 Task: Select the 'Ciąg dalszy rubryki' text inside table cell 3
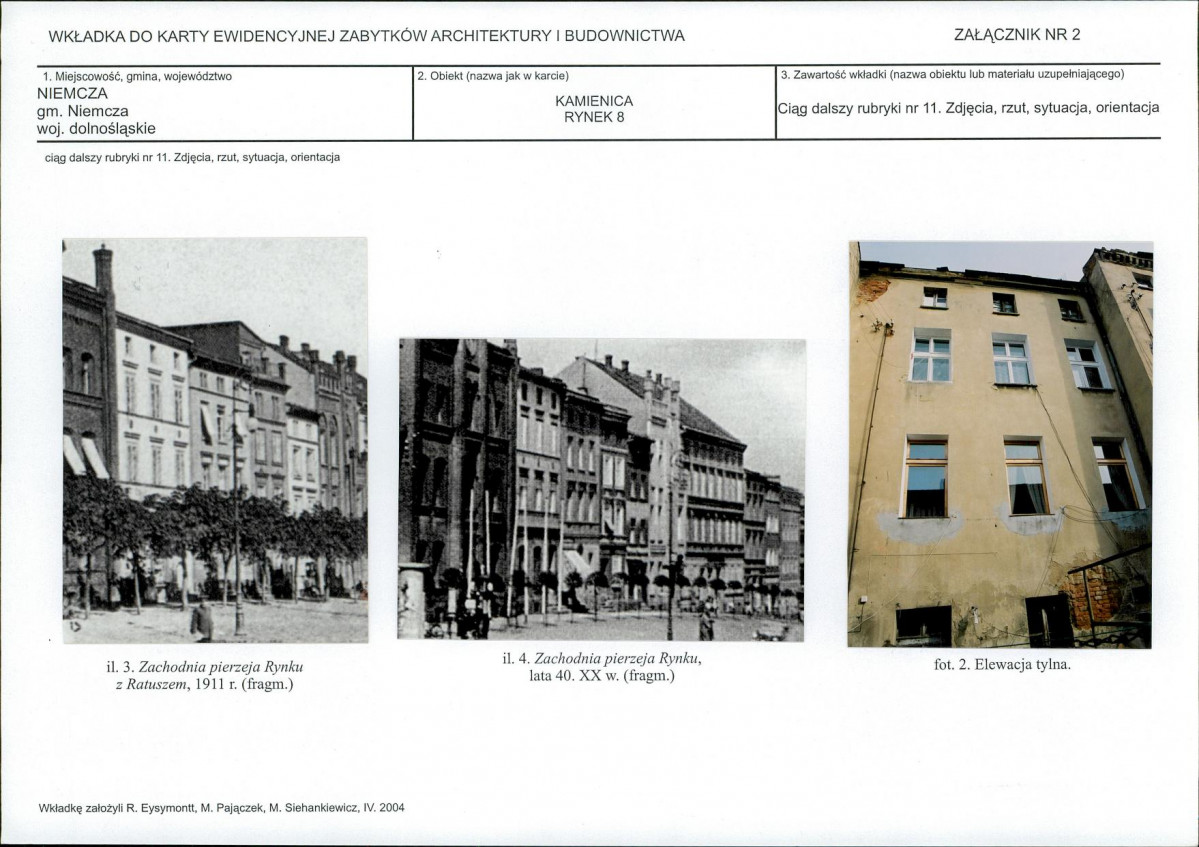(968, 108)
